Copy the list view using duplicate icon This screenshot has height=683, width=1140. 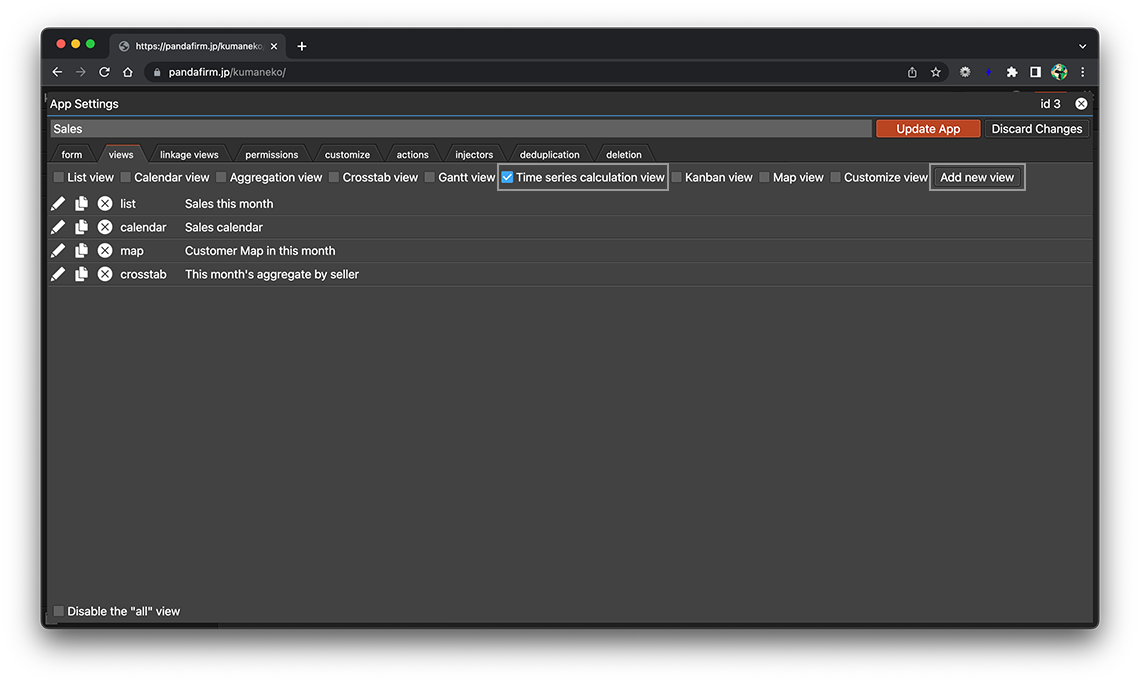click(81, 203)
